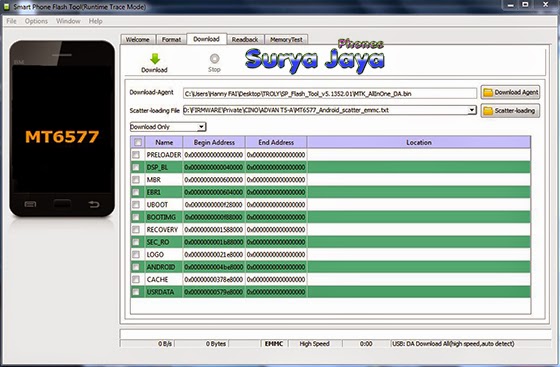The width and height of the screenshot is (560, 367).
Task: Click the Name column header
Action: 164,142
